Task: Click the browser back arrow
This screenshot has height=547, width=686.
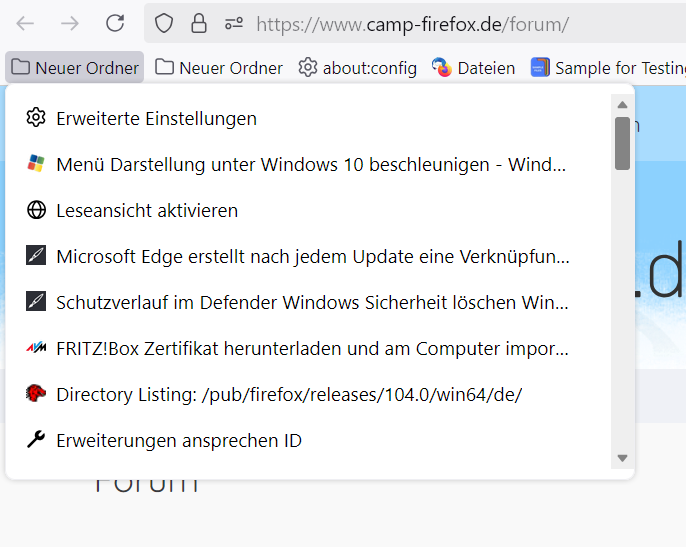Action: click(25, 23)
